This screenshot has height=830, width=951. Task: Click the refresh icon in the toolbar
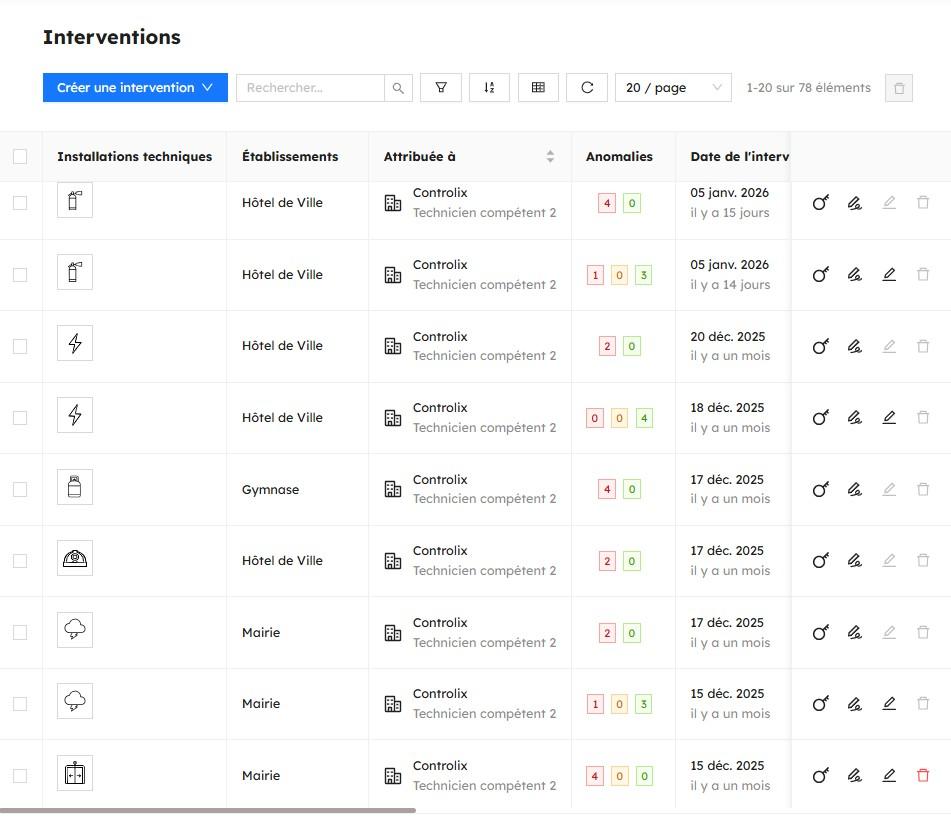(587, 87)
